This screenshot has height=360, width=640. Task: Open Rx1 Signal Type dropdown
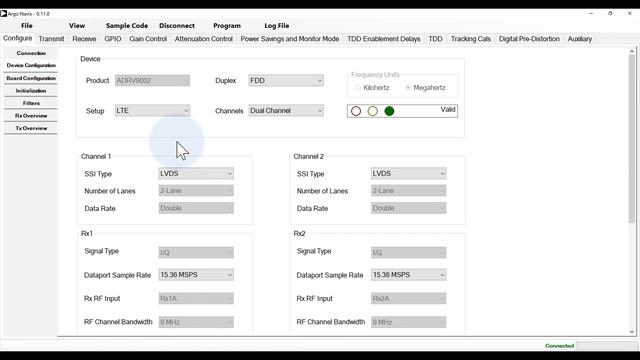(196, 253)
